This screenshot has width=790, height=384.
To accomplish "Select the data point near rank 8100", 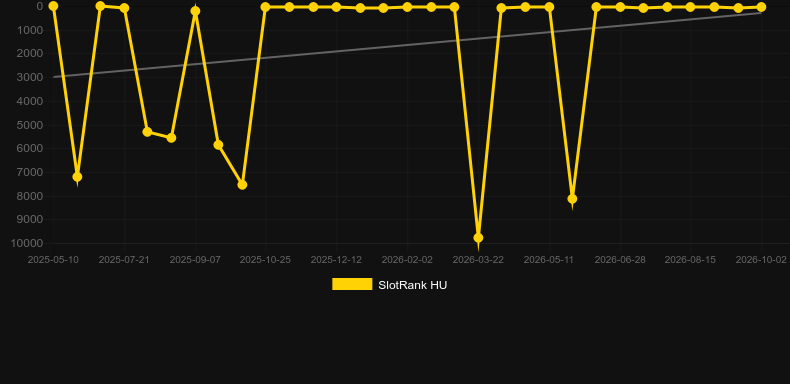I will pos(572,199).
